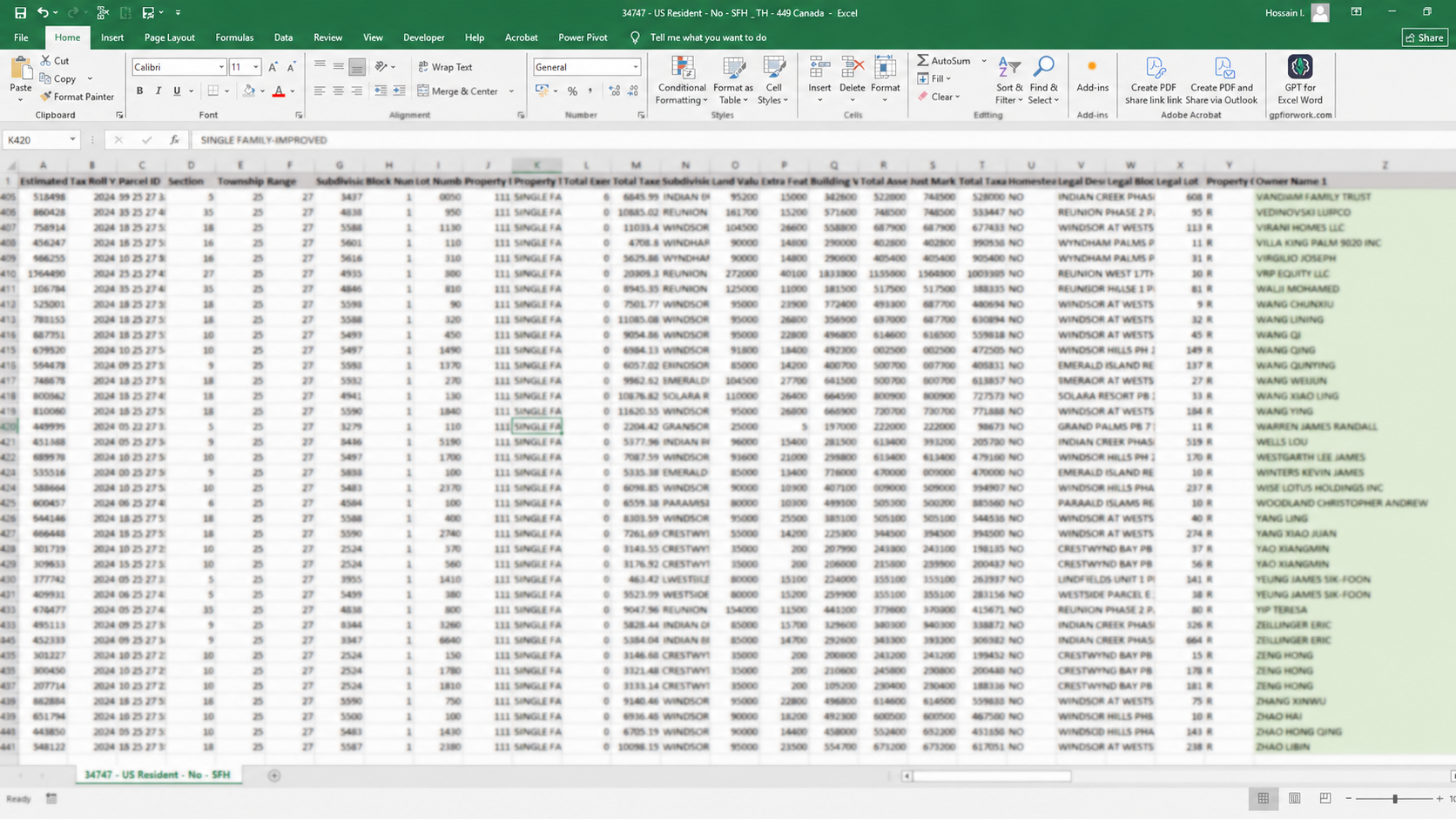Click the horizontal scrollbar

click(992, 775)
